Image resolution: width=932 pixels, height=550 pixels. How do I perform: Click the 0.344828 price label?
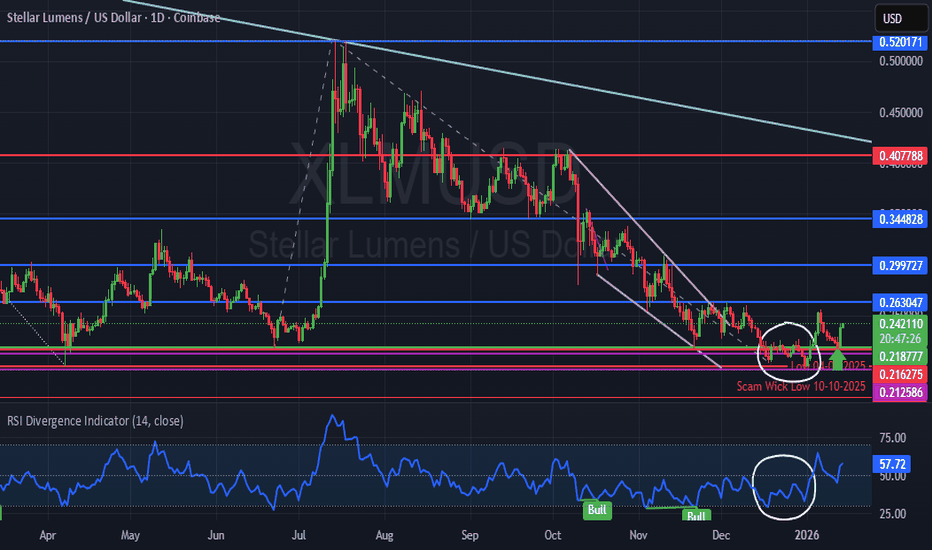tap(901, 217)
